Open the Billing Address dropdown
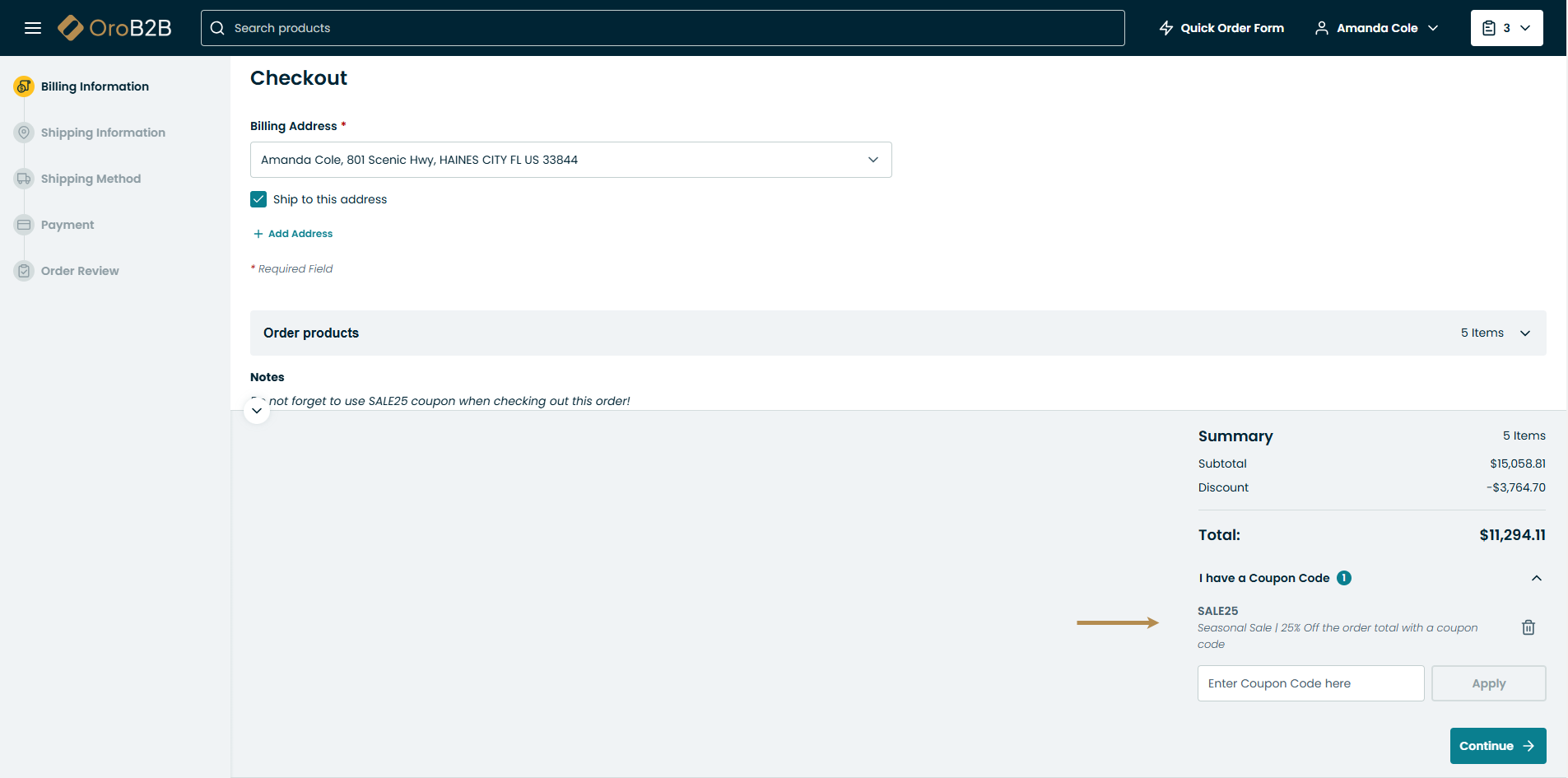The height and width of the screenshot is (778, 1568). [x=570, y=160]
